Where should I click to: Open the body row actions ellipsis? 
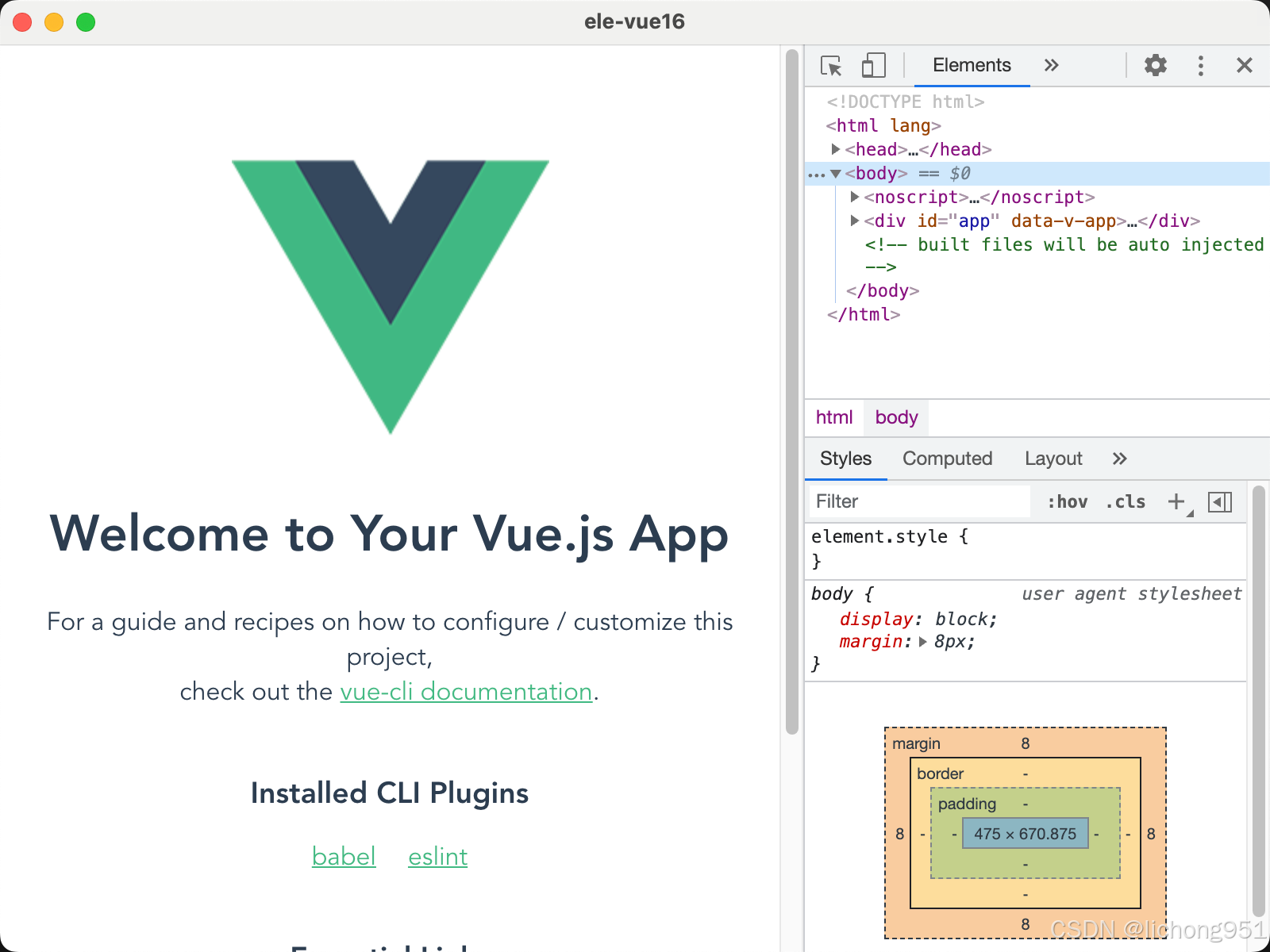(816, 175)
